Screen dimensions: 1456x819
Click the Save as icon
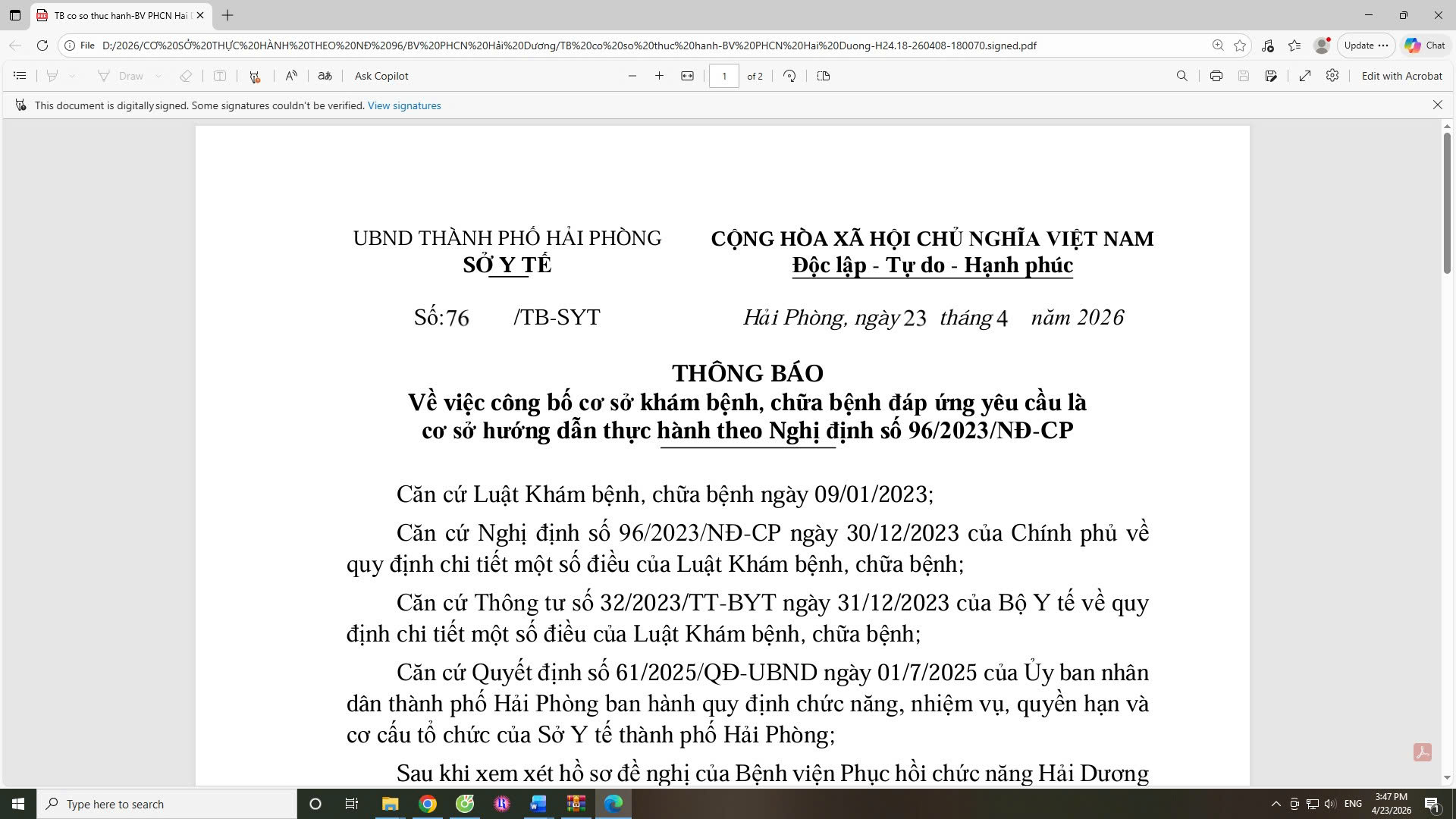(1271, 76)
